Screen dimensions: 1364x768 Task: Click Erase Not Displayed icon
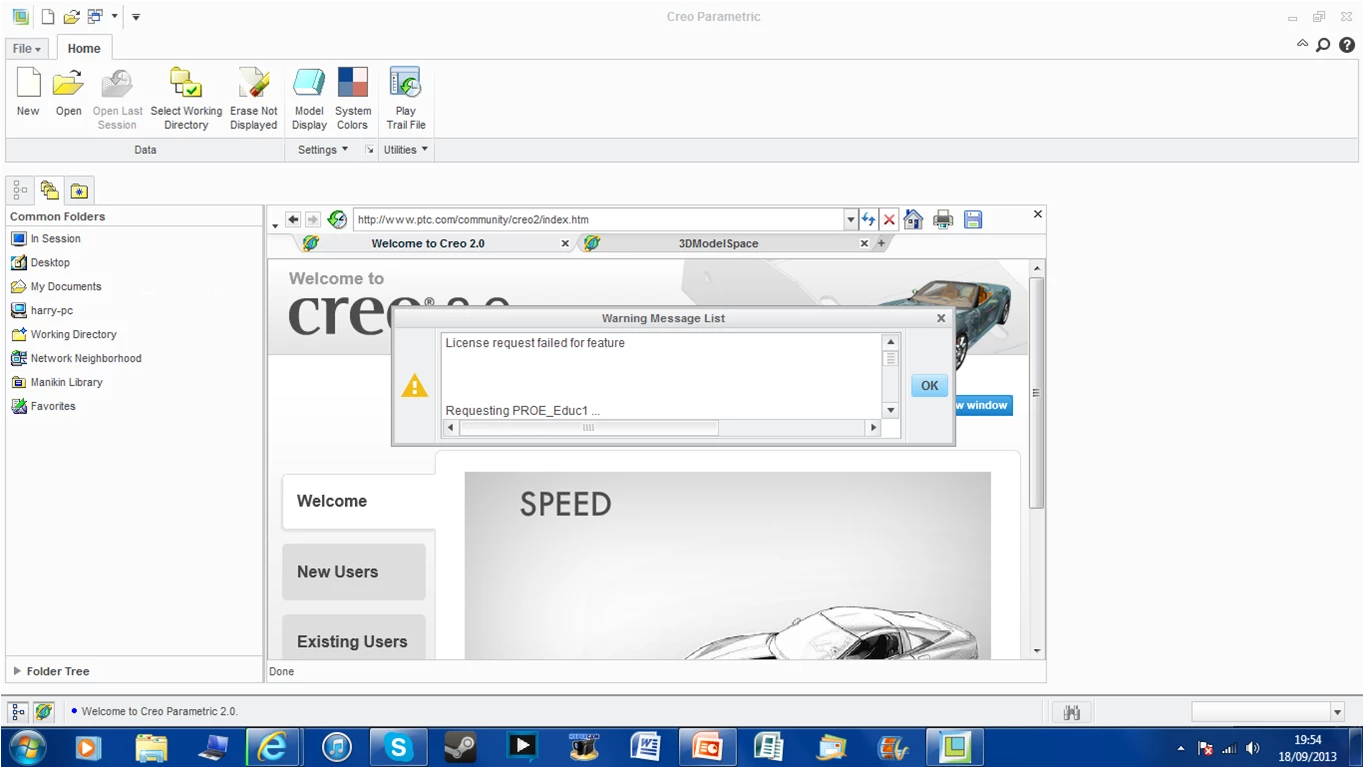pyautogui.click(x=253, y=83)
